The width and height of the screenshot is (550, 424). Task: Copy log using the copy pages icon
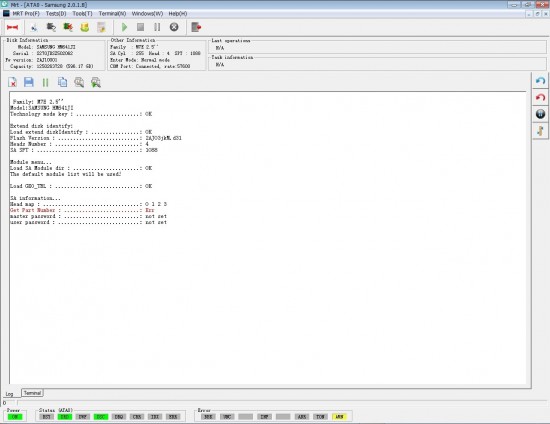[62, 82]
